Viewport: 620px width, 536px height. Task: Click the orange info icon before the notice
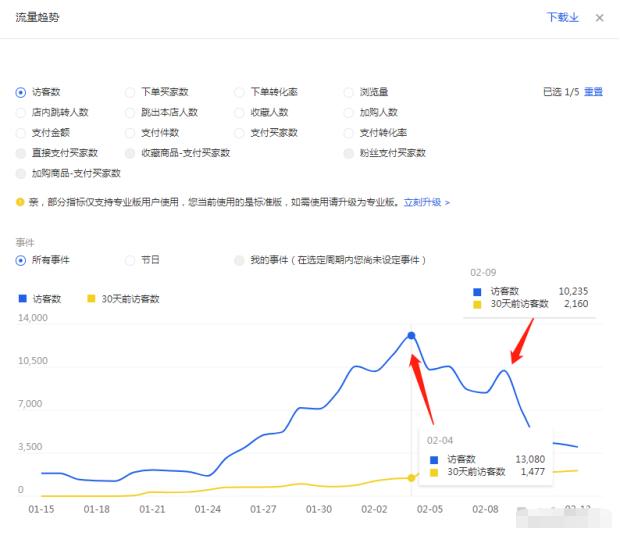pyautogui.click(x=20, y=202)
